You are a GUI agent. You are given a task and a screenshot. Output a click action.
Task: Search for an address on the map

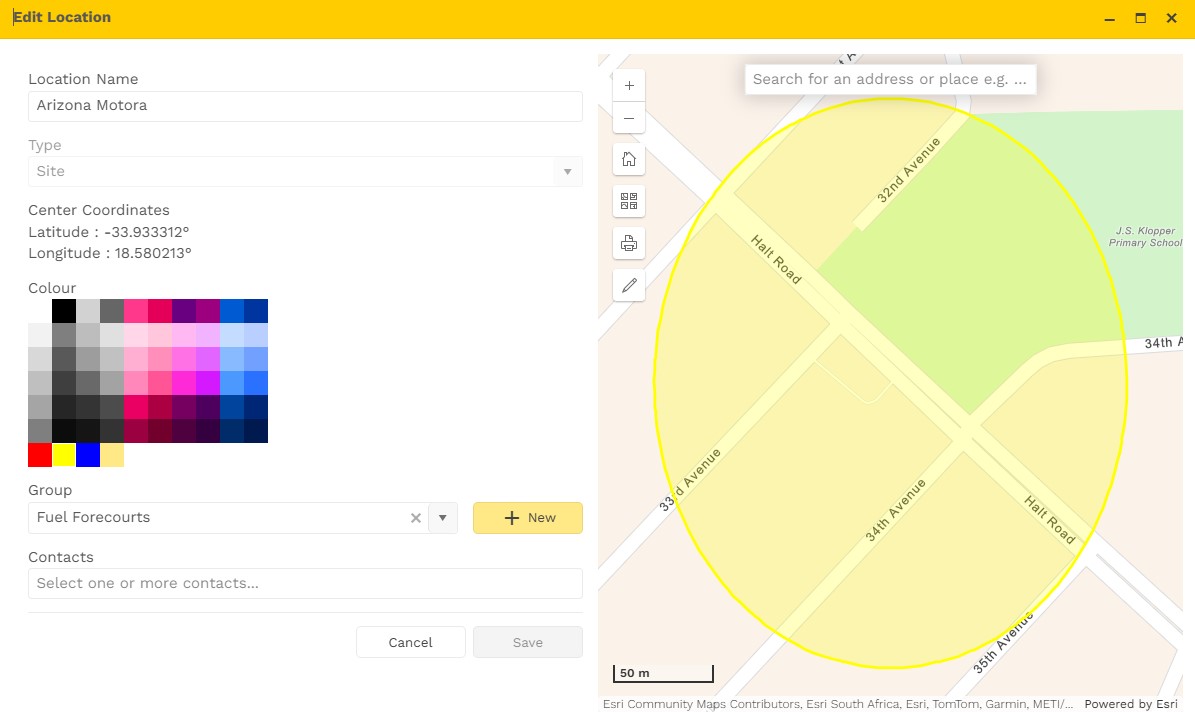[890, 79]
